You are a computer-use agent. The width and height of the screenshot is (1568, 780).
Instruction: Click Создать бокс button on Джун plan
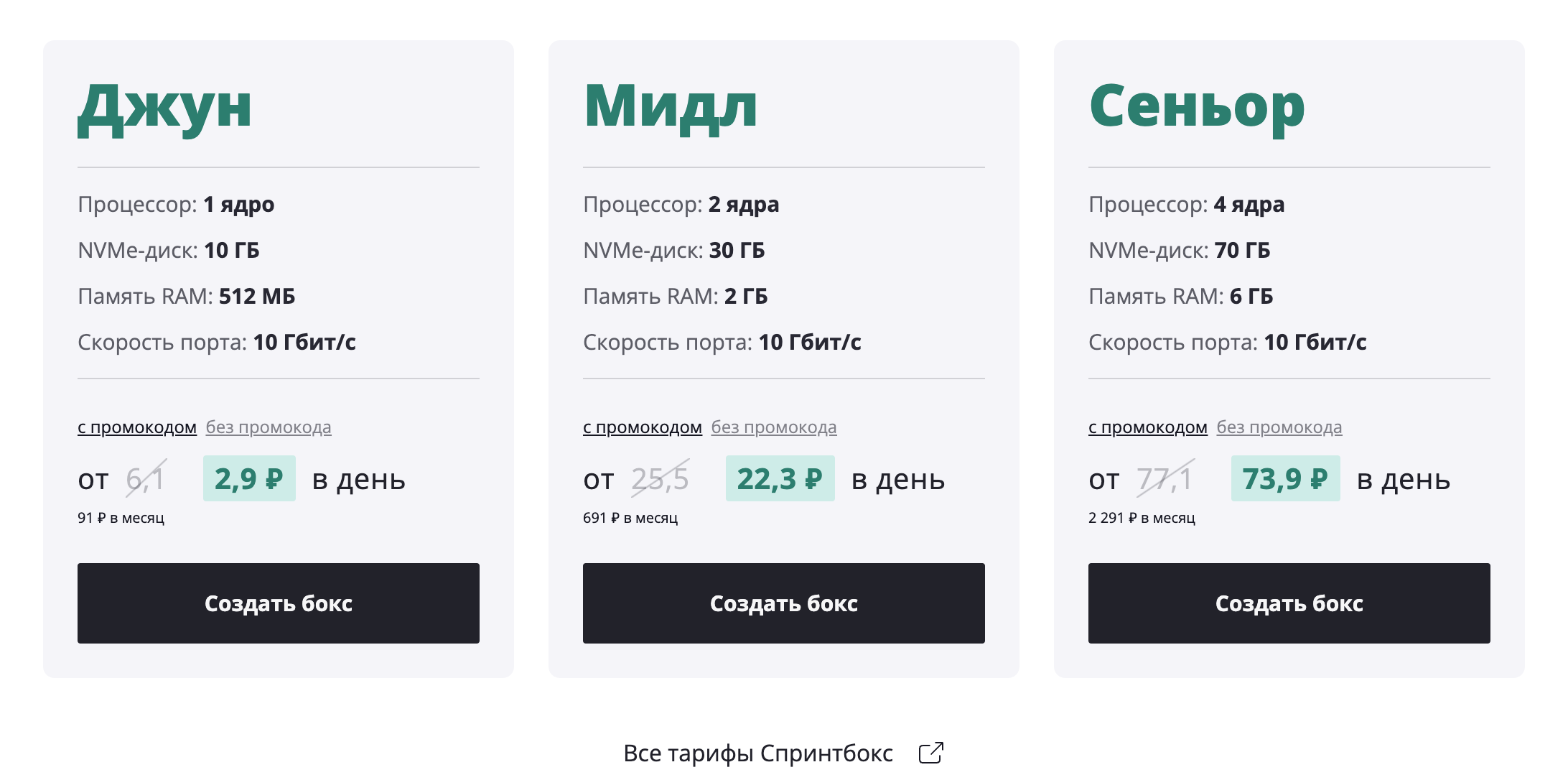[278, 603]
